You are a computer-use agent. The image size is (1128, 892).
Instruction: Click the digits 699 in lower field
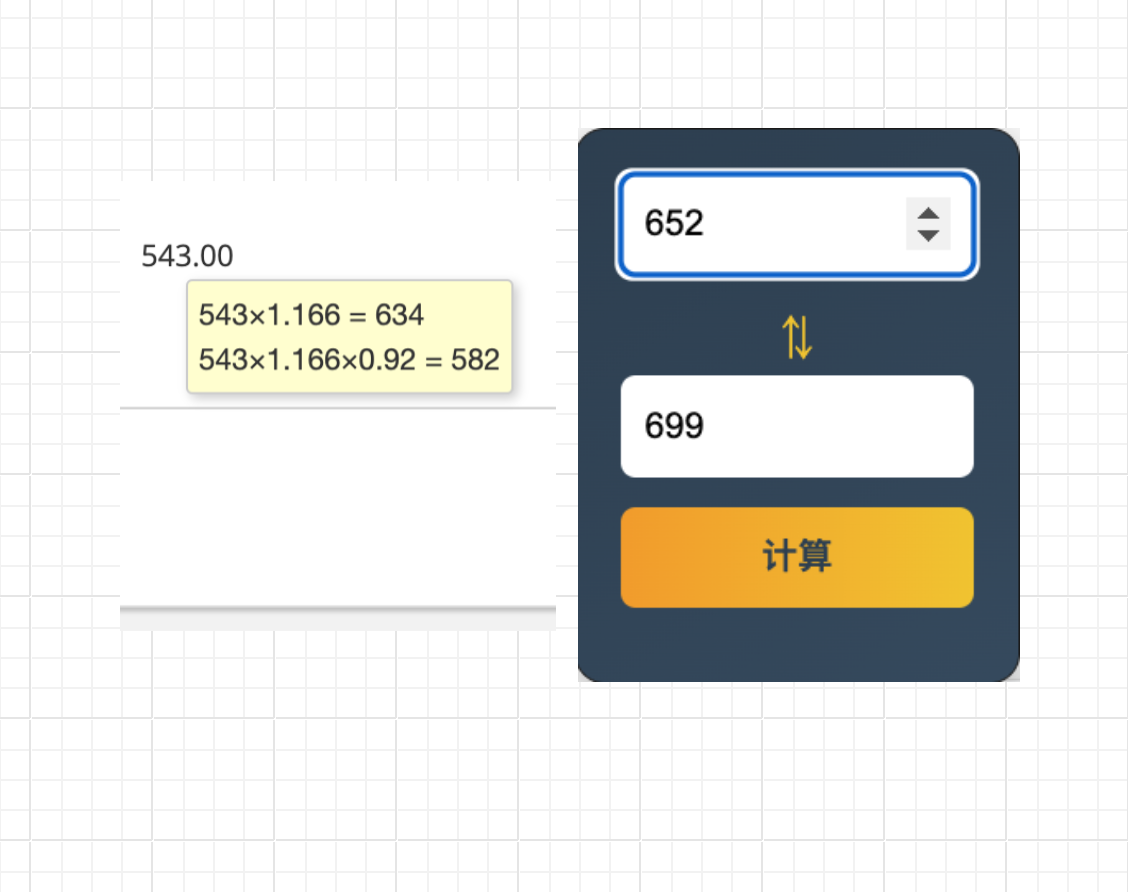click(x=674, y=426)
